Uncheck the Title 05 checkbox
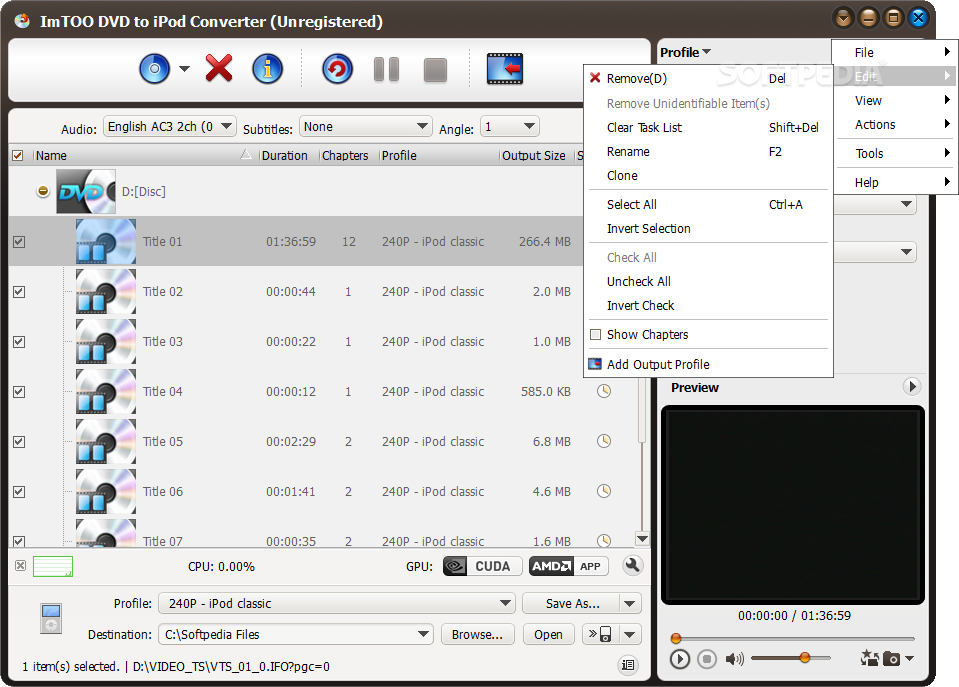 (x=19, y=442)
